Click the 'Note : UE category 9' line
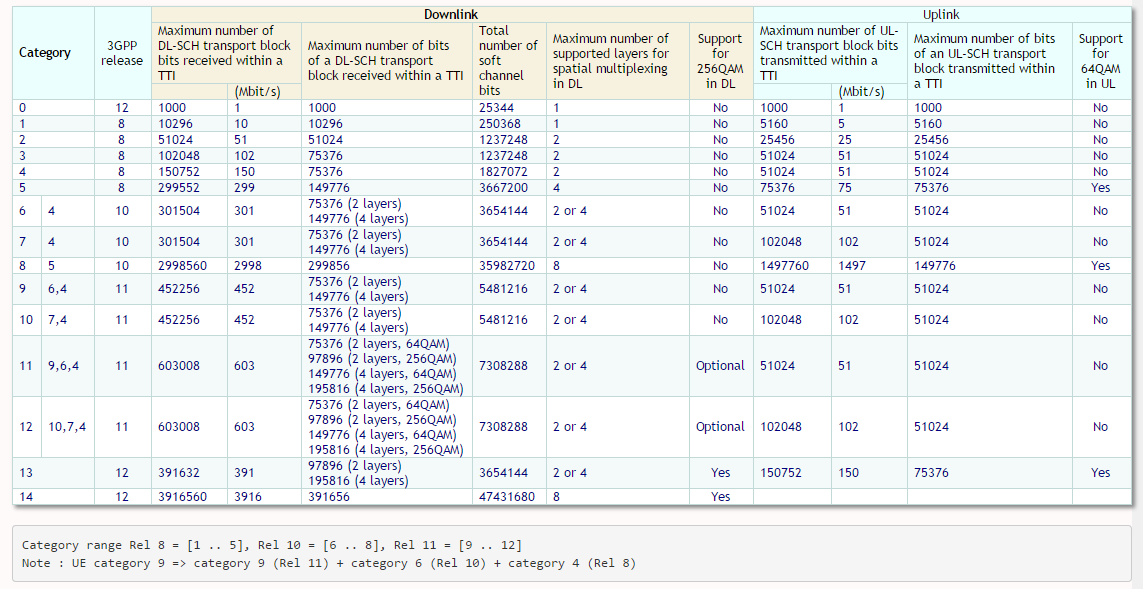This screenshot has height=589, width=1143. [329, 563]
